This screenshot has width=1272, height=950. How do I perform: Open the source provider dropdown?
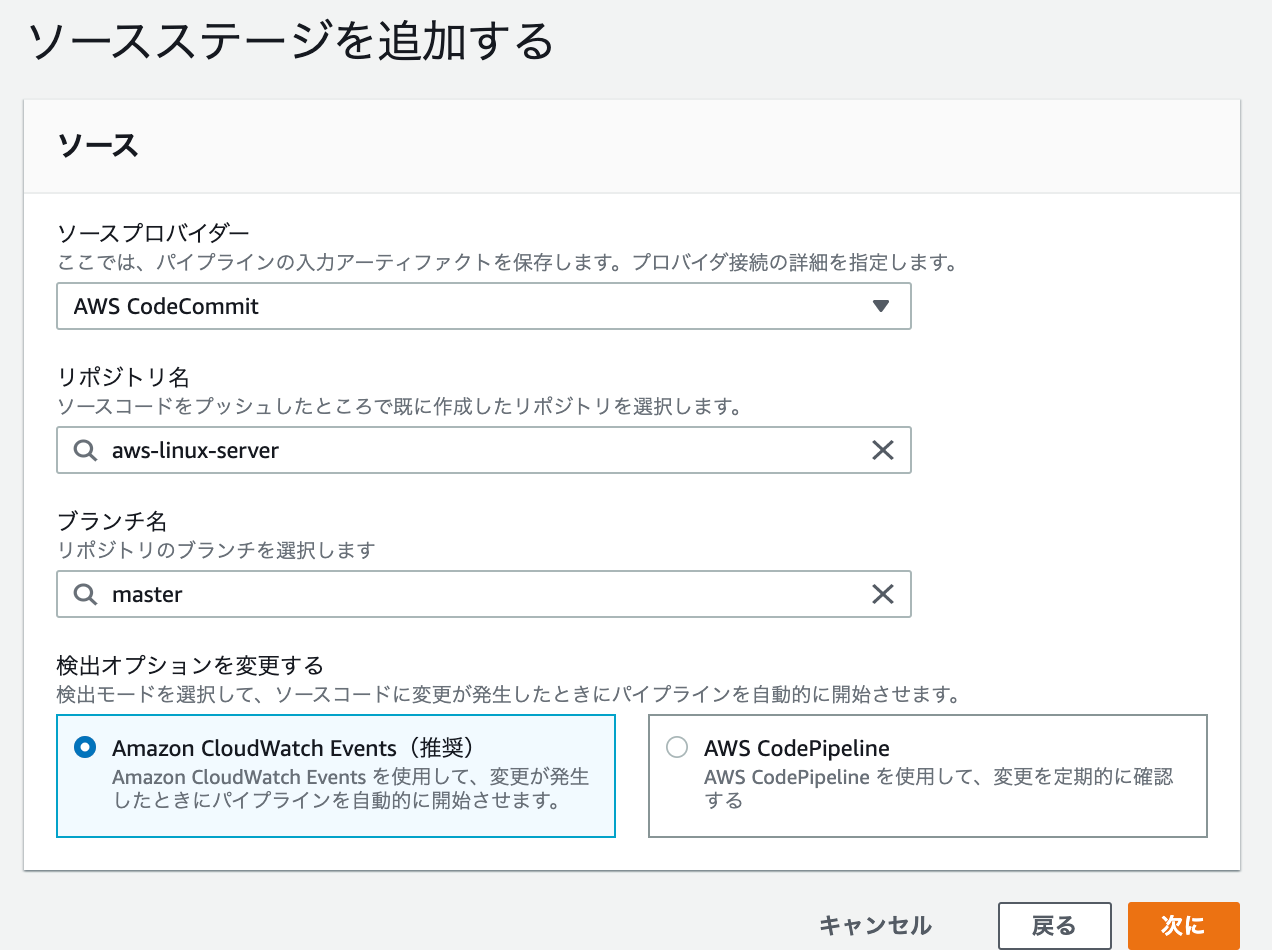(x=484, y=306)
